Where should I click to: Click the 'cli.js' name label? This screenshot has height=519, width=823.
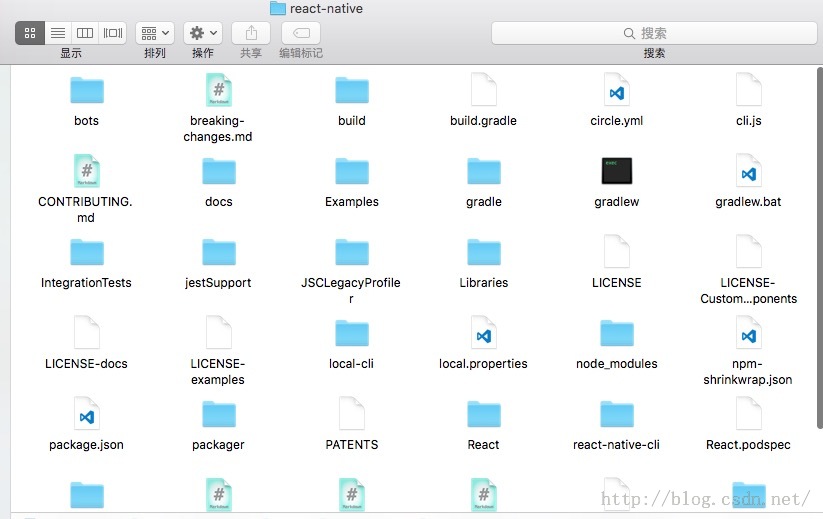click(x=749, y=121)
